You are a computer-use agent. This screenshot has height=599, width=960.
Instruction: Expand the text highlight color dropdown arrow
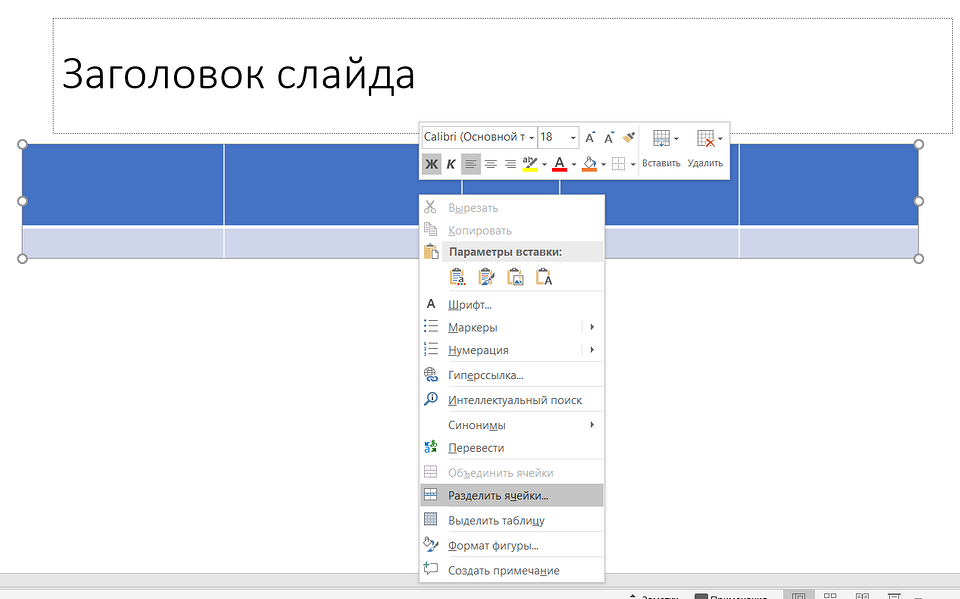click(544, 164)
